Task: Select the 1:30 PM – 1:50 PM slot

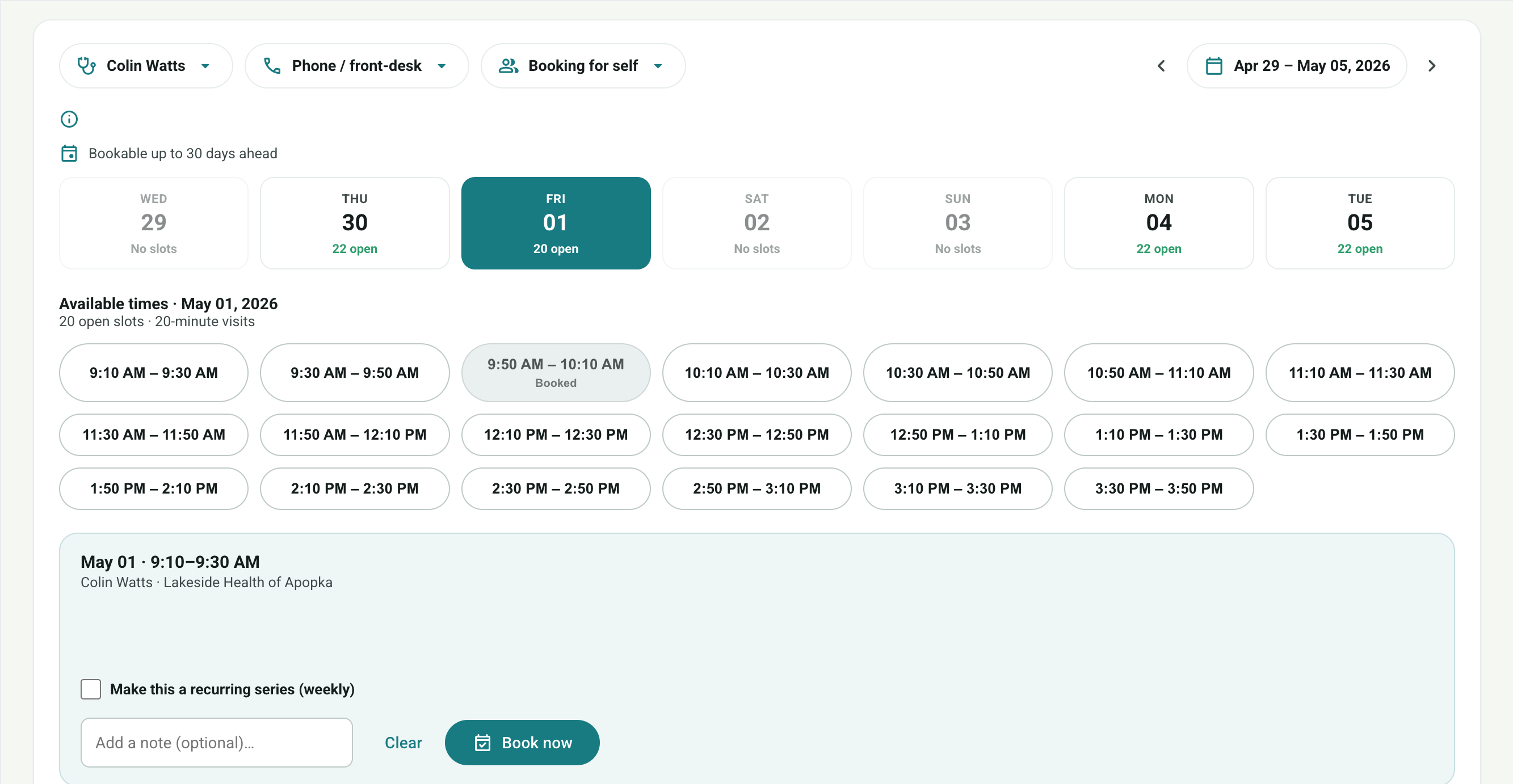Action: [1360, 435]
